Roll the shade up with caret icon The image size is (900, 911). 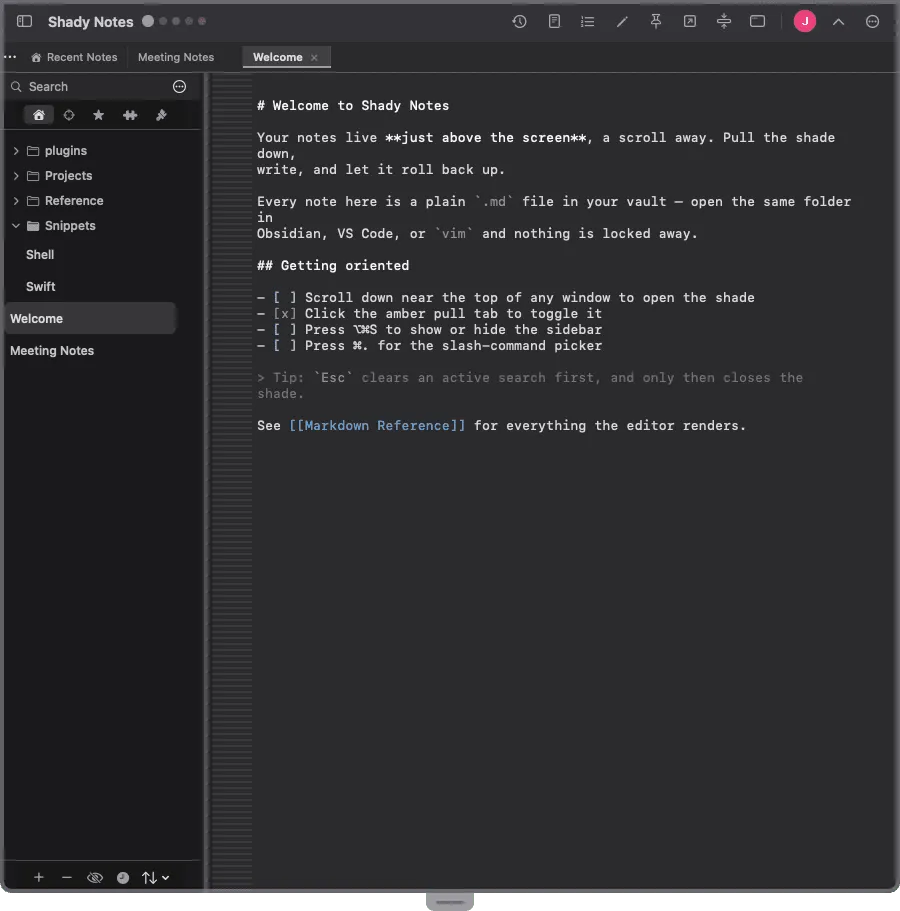click(838, 22)
